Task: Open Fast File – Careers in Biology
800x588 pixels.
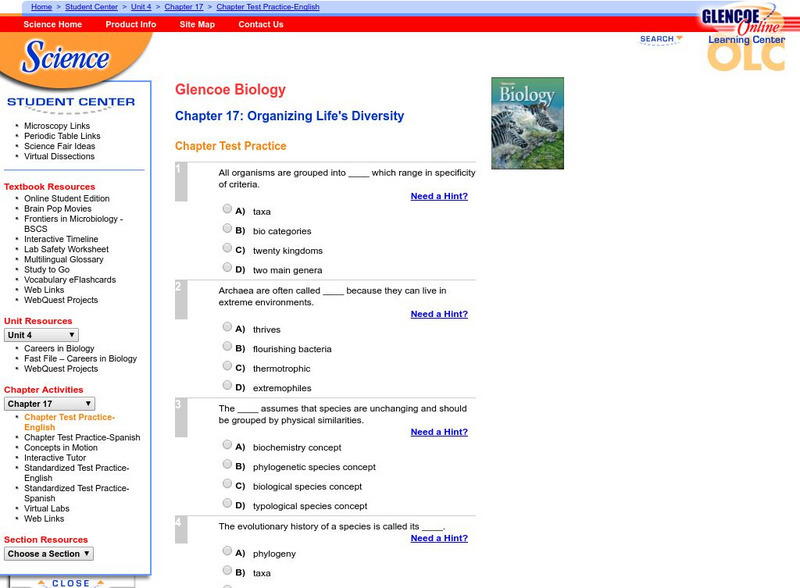Action: click(x=81, y=358)
